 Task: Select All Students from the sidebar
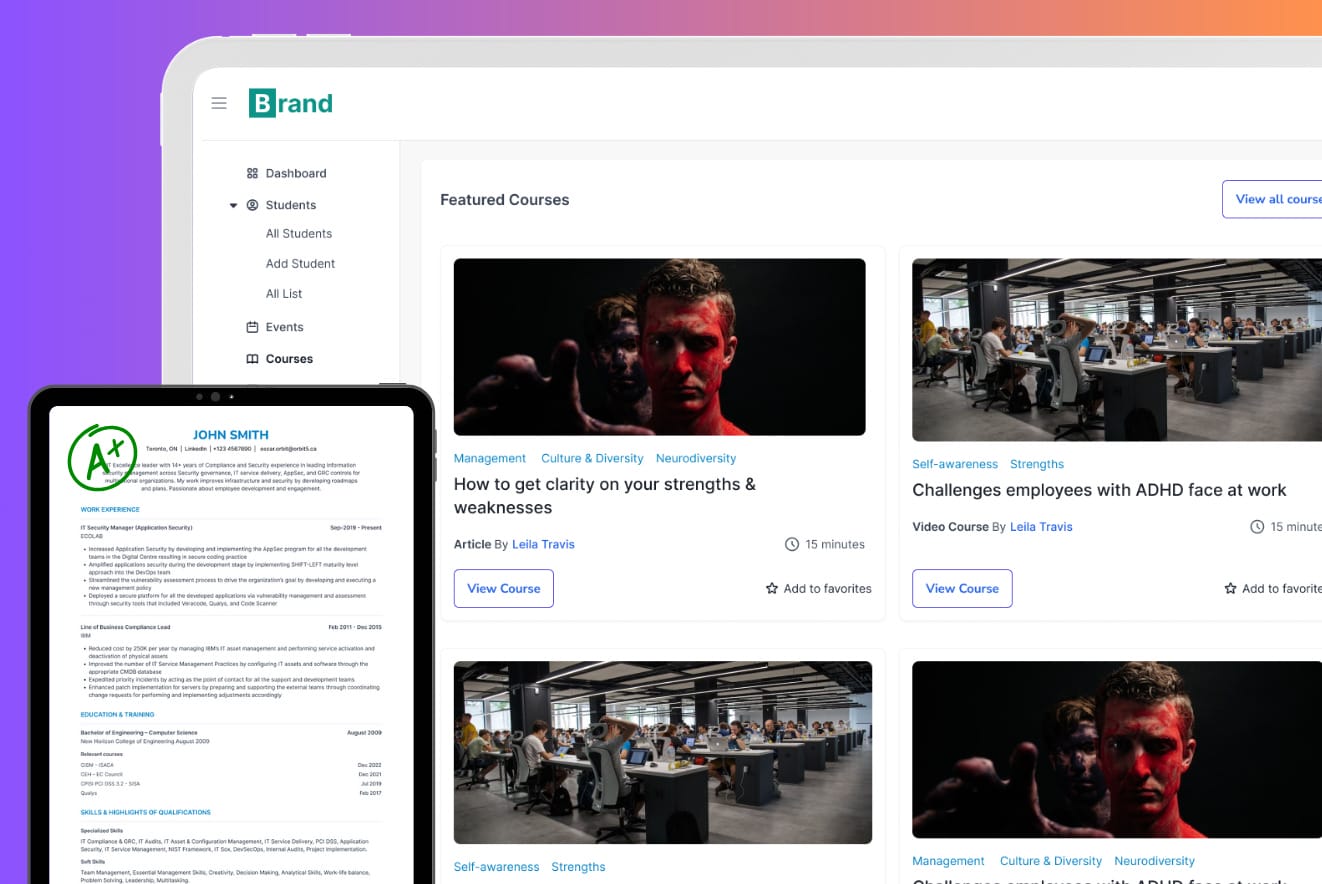pos(298,233)
